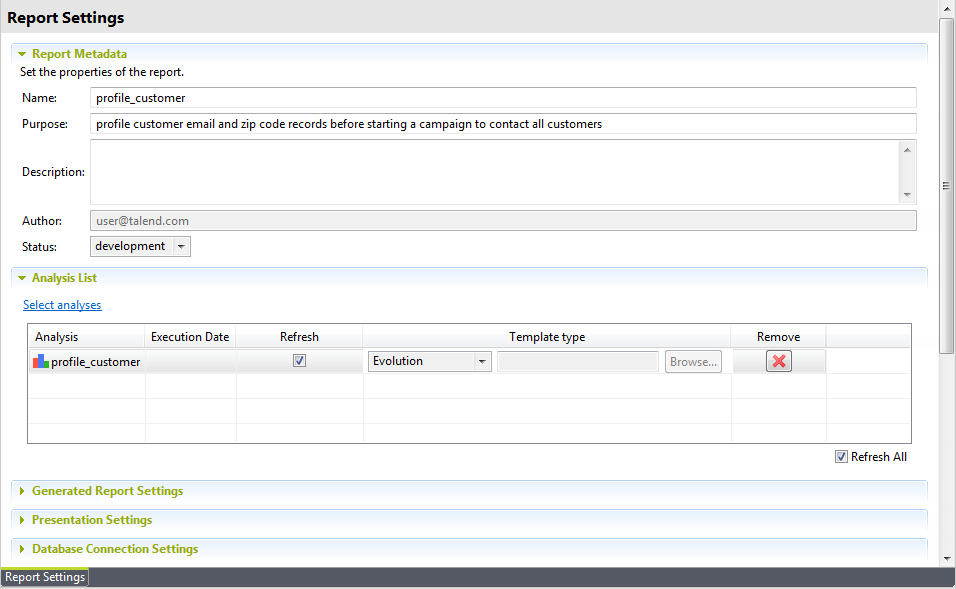956x589 pixels.
Task: Click the Analysis column header
Action: [x=86, y=337]
